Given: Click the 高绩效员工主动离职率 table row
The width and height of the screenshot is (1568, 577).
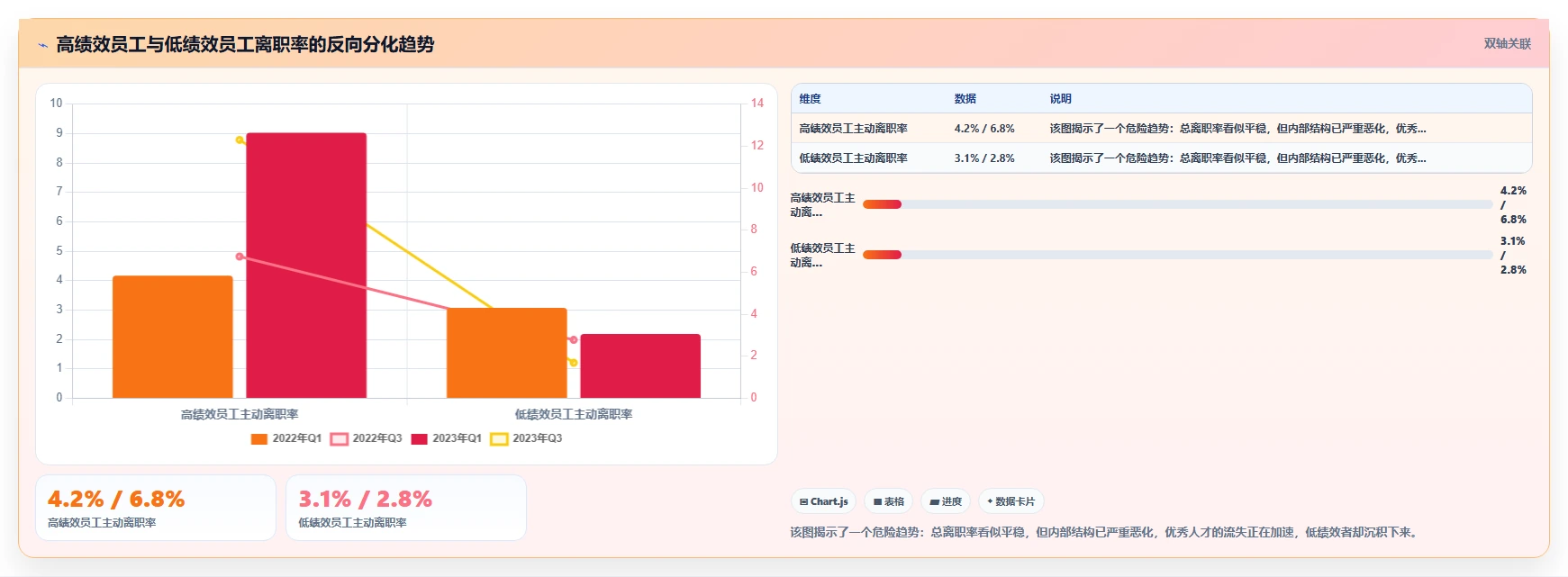Looking at the screenshot, I should 1161,128.
